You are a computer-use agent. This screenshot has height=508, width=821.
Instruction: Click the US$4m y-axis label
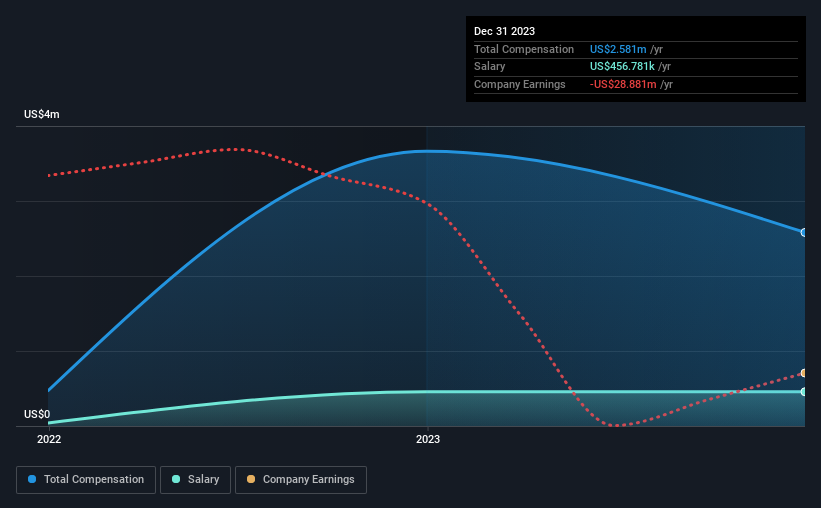pos(42,114)
